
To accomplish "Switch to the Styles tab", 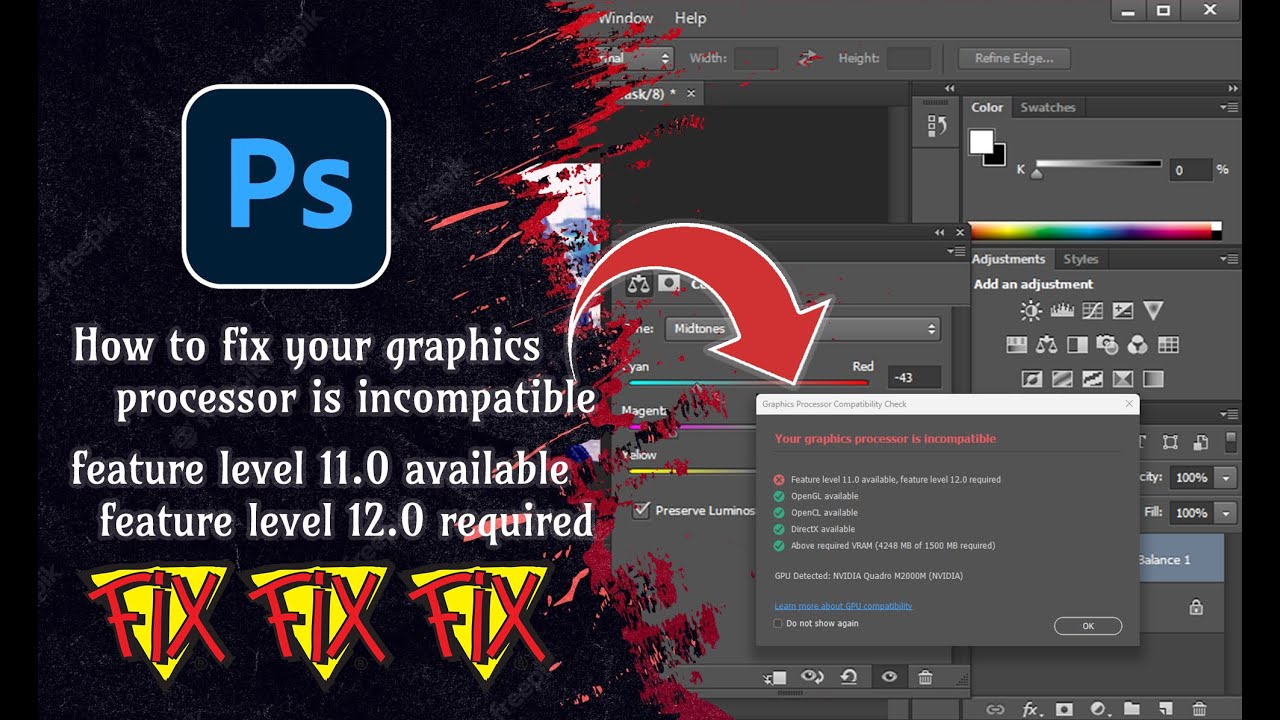I will pyautogui.click(x=1081, y=259).
